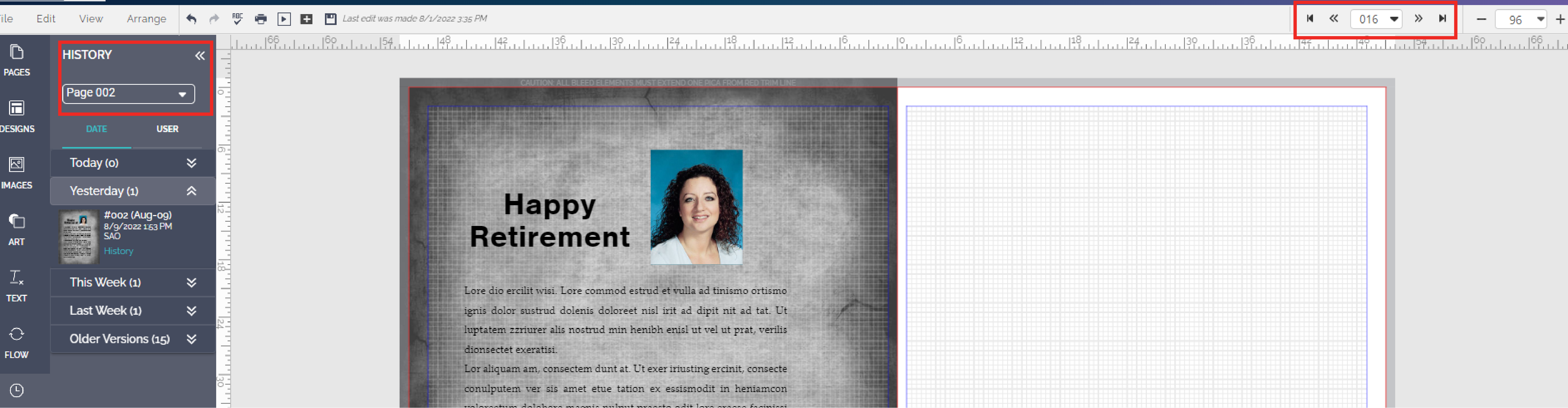This screenshot has height=408, width=1568.
Task: Open the IMAGES panel
Action: 17,173
